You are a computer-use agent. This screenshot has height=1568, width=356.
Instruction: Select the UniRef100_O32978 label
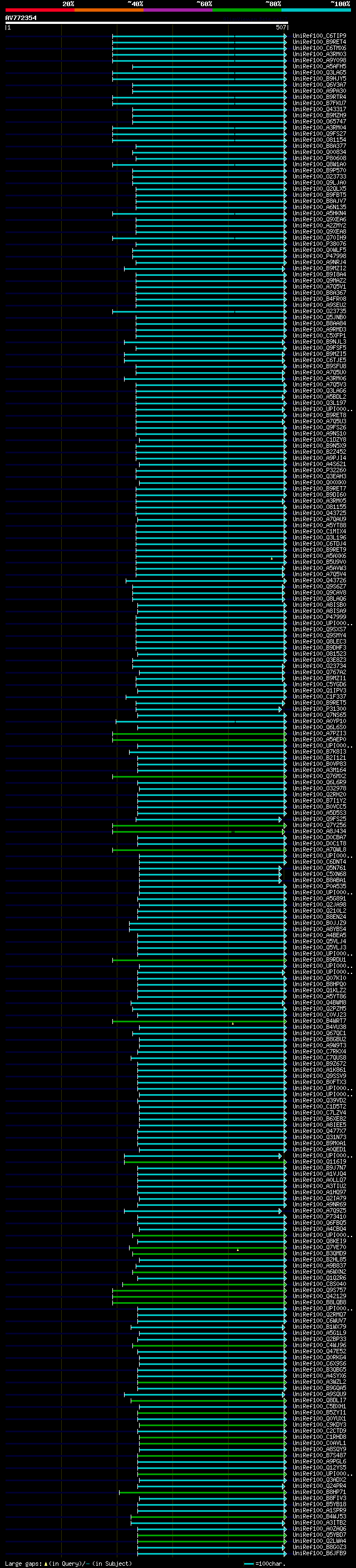[x=319, y=788]
